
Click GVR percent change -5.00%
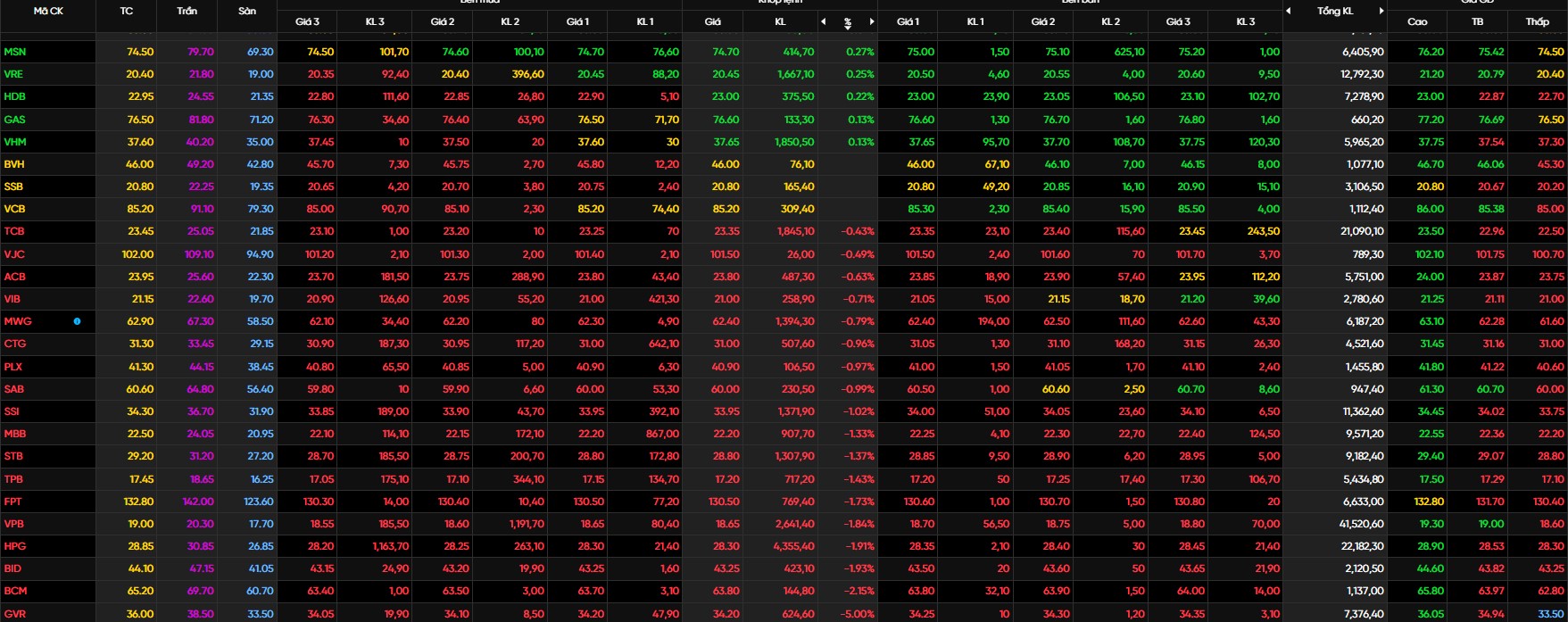857,614
